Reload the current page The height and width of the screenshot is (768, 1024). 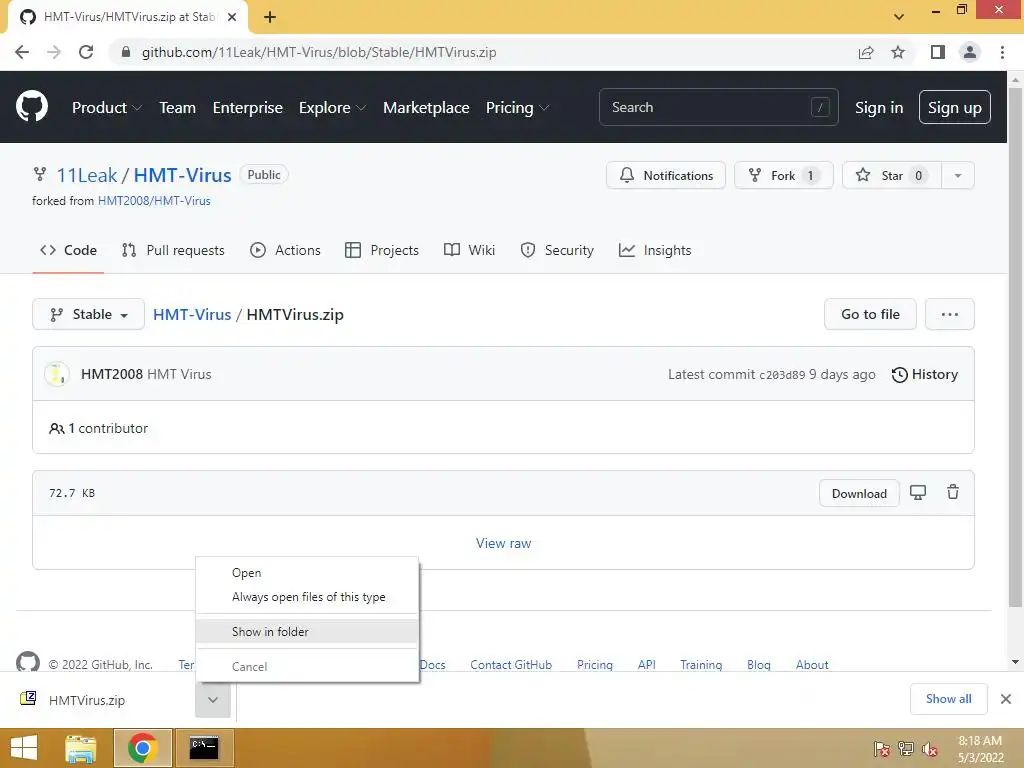[x=86, y=52]
